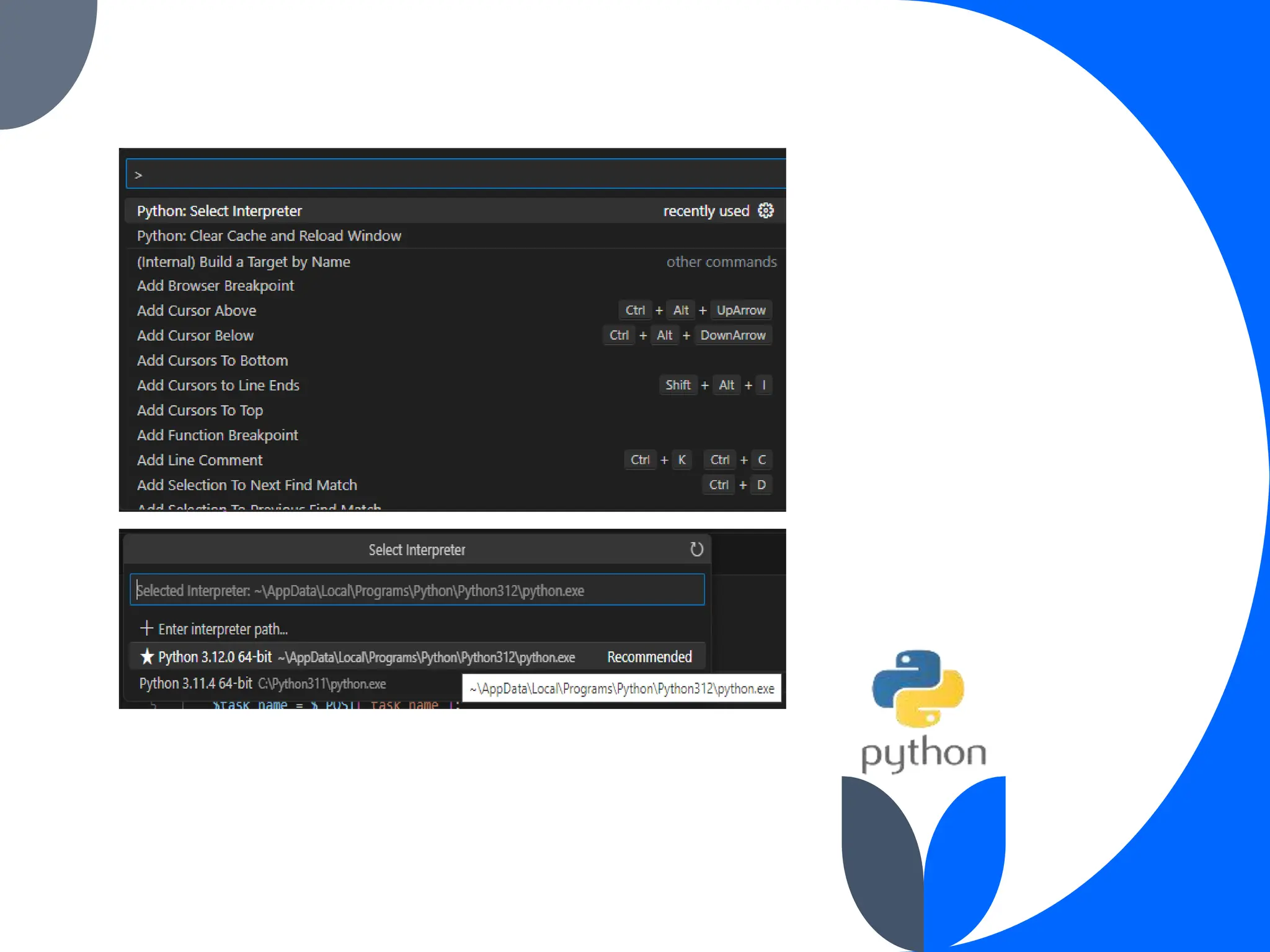1270x952 pixels.
Task: Select the Add Cursor Above command
Action: point(197,311)
